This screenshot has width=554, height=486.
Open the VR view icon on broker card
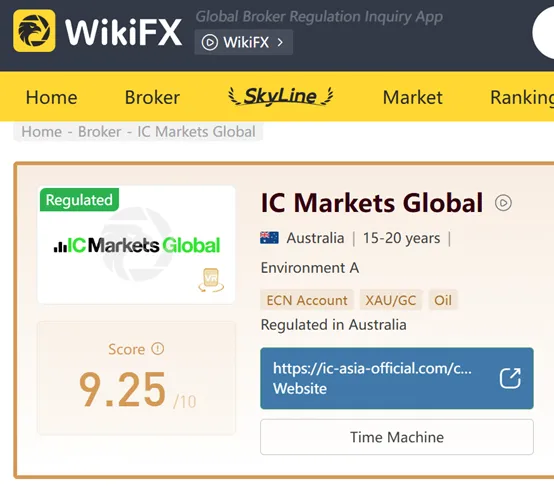(211, 280)
